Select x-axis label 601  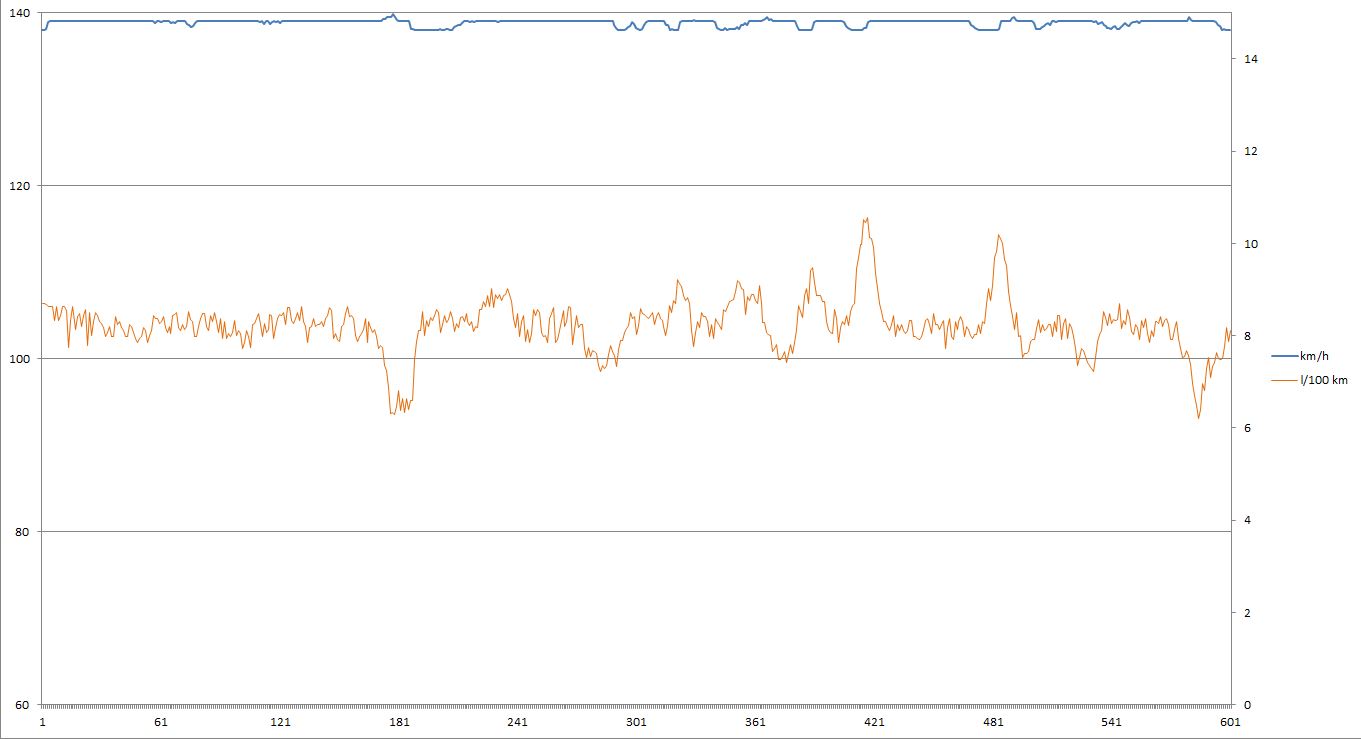point(1230,723)
